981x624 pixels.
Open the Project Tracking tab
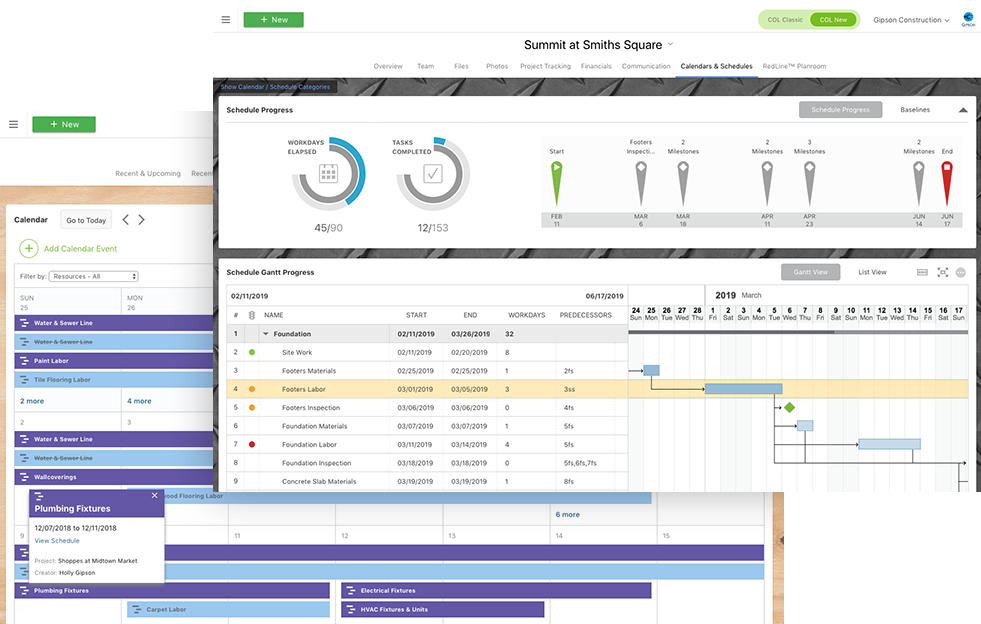[x=545, y=66]
